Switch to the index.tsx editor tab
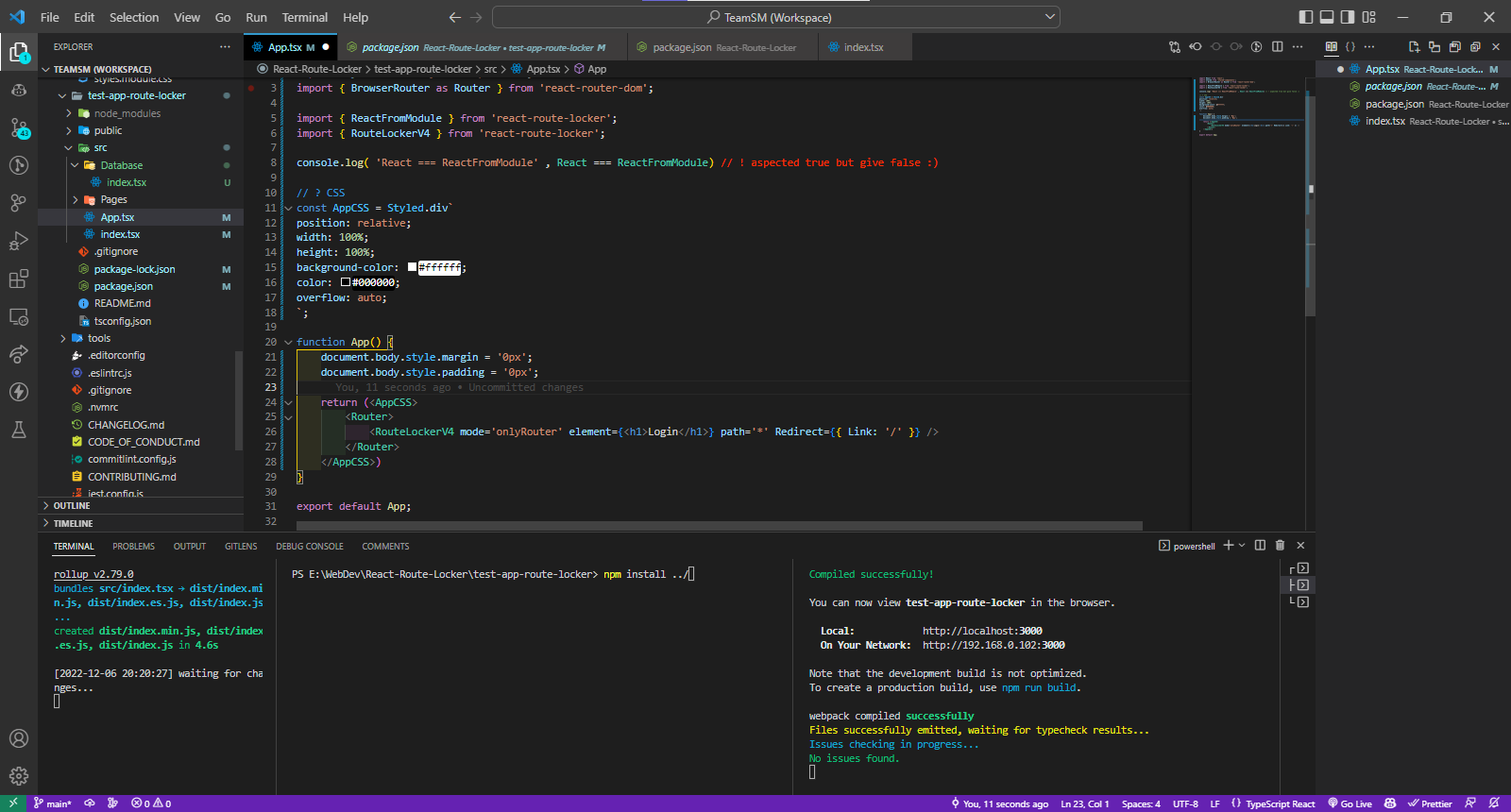1511x812 pixels. [863, 47]
